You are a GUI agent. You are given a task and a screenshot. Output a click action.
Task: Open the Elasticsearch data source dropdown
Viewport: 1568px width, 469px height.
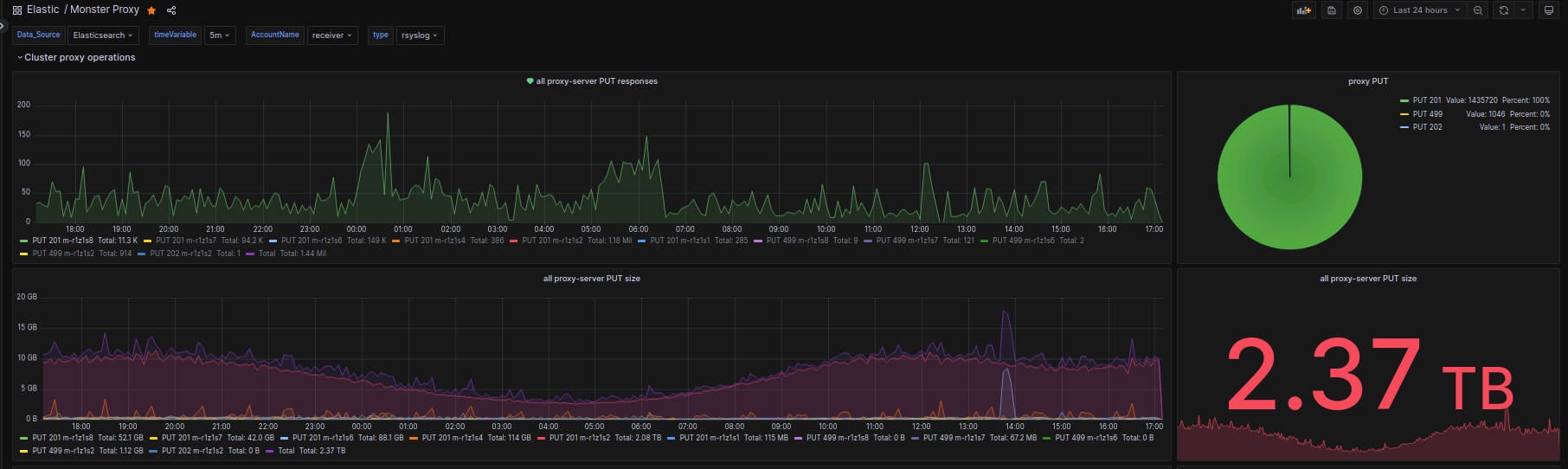pyautogui.click(x=103, y=35)
